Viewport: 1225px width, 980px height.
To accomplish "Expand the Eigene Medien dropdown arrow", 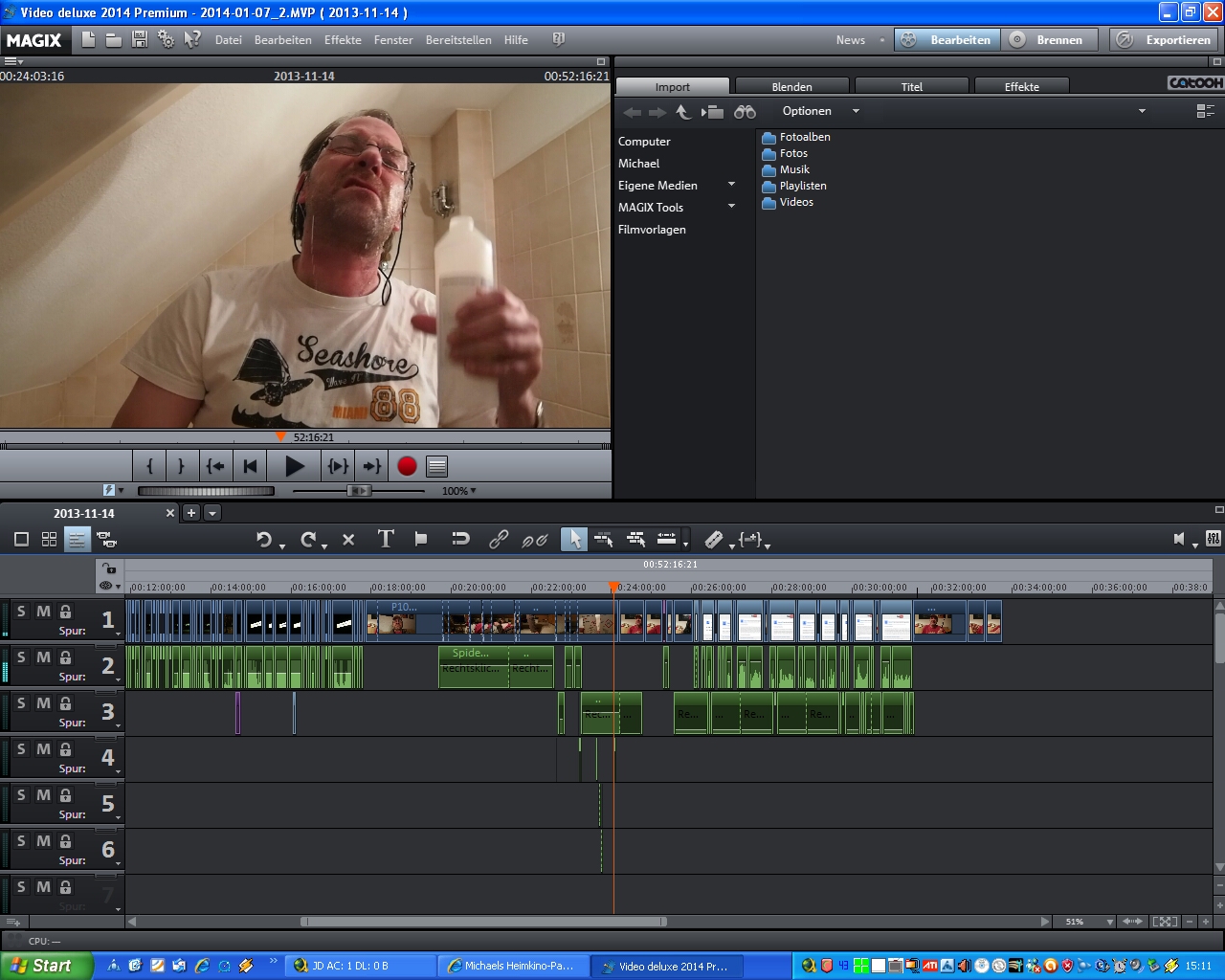I will coord(732,185).
